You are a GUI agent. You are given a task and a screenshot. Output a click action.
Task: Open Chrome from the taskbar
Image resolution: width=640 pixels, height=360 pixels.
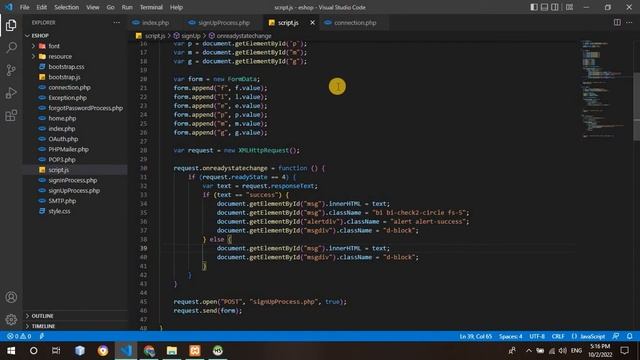(149, 351)
